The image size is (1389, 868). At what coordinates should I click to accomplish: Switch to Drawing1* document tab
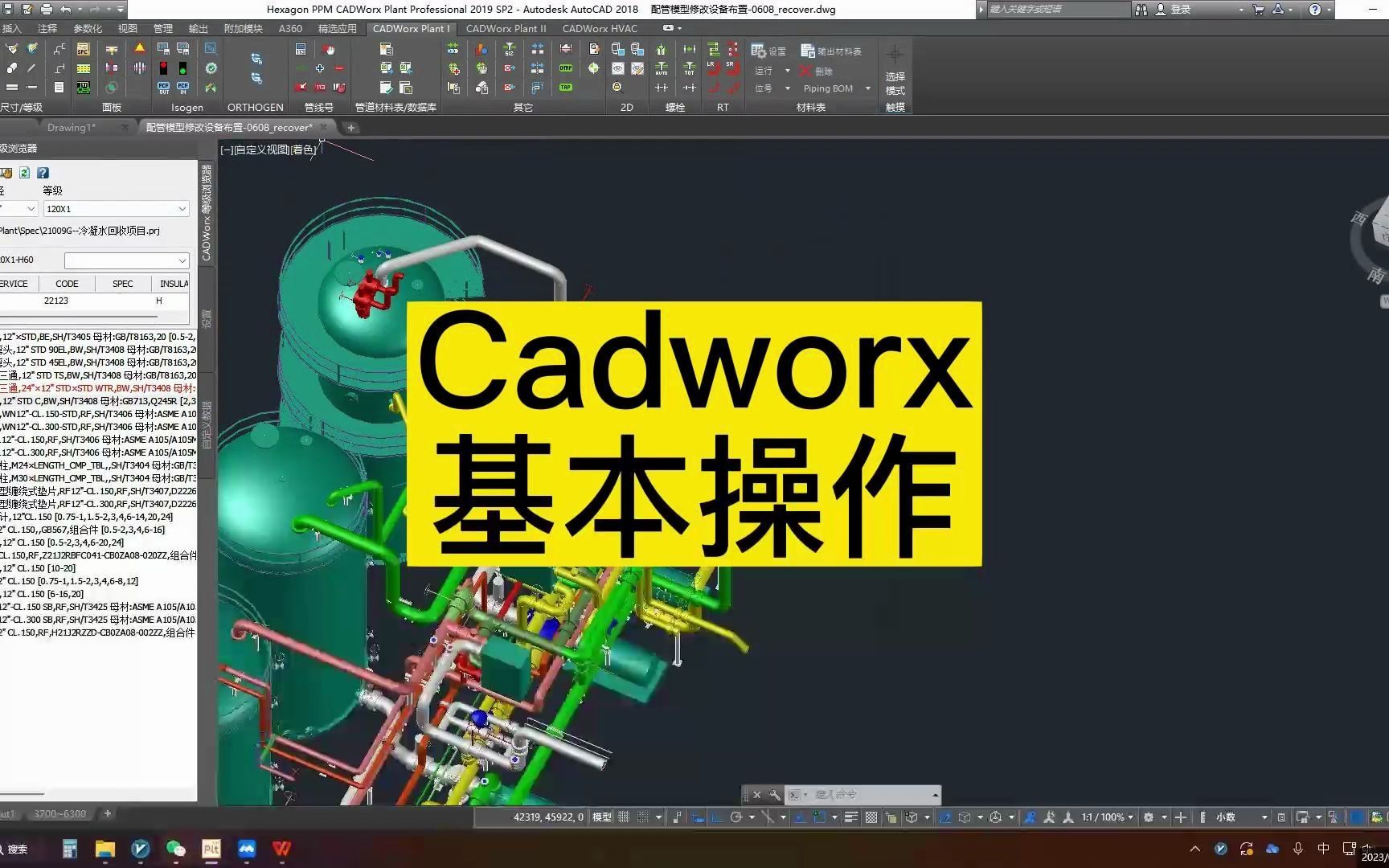click(72, 127)
